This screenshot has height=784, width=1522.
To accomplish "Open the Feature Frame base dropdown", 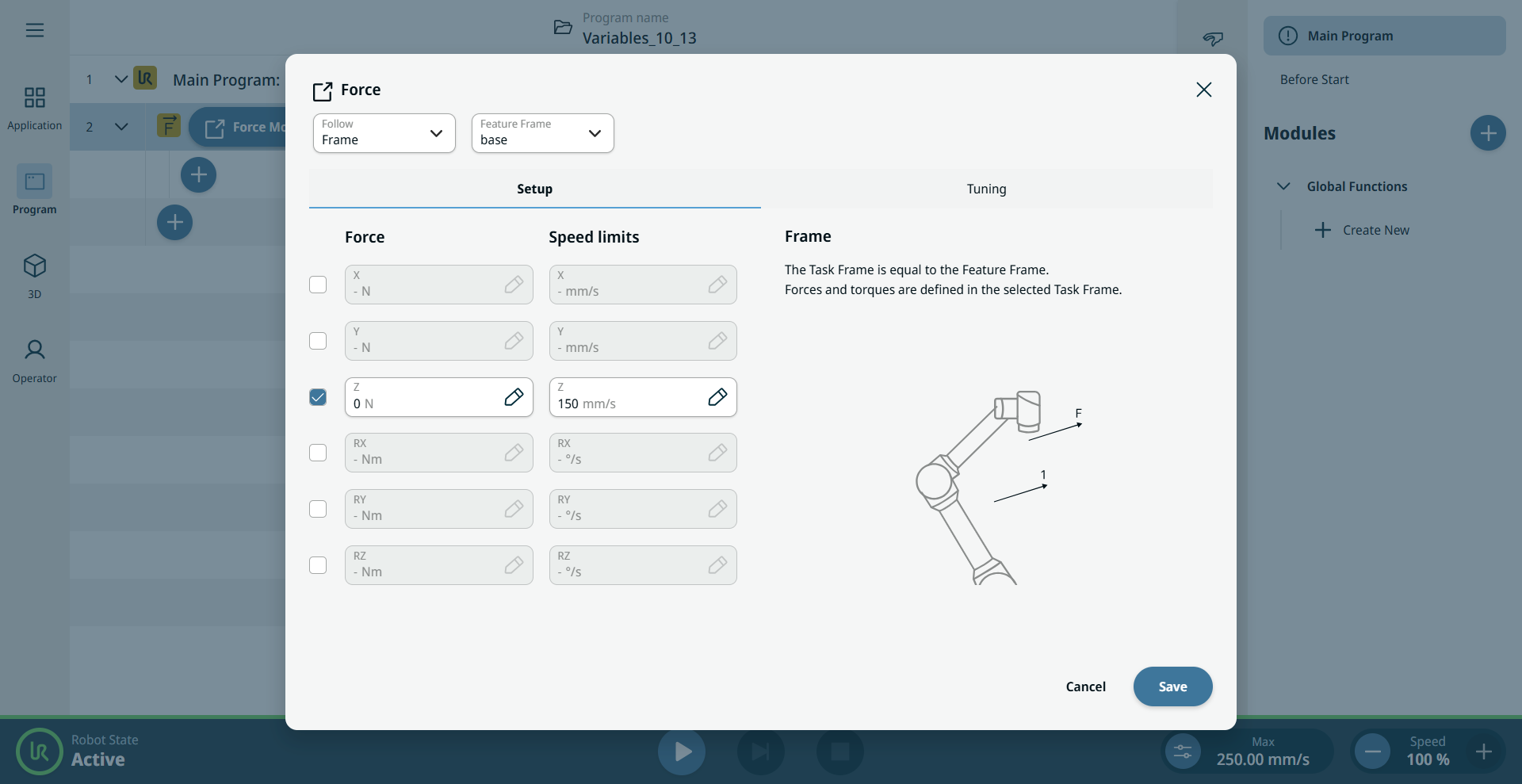I will pos(543,133).
